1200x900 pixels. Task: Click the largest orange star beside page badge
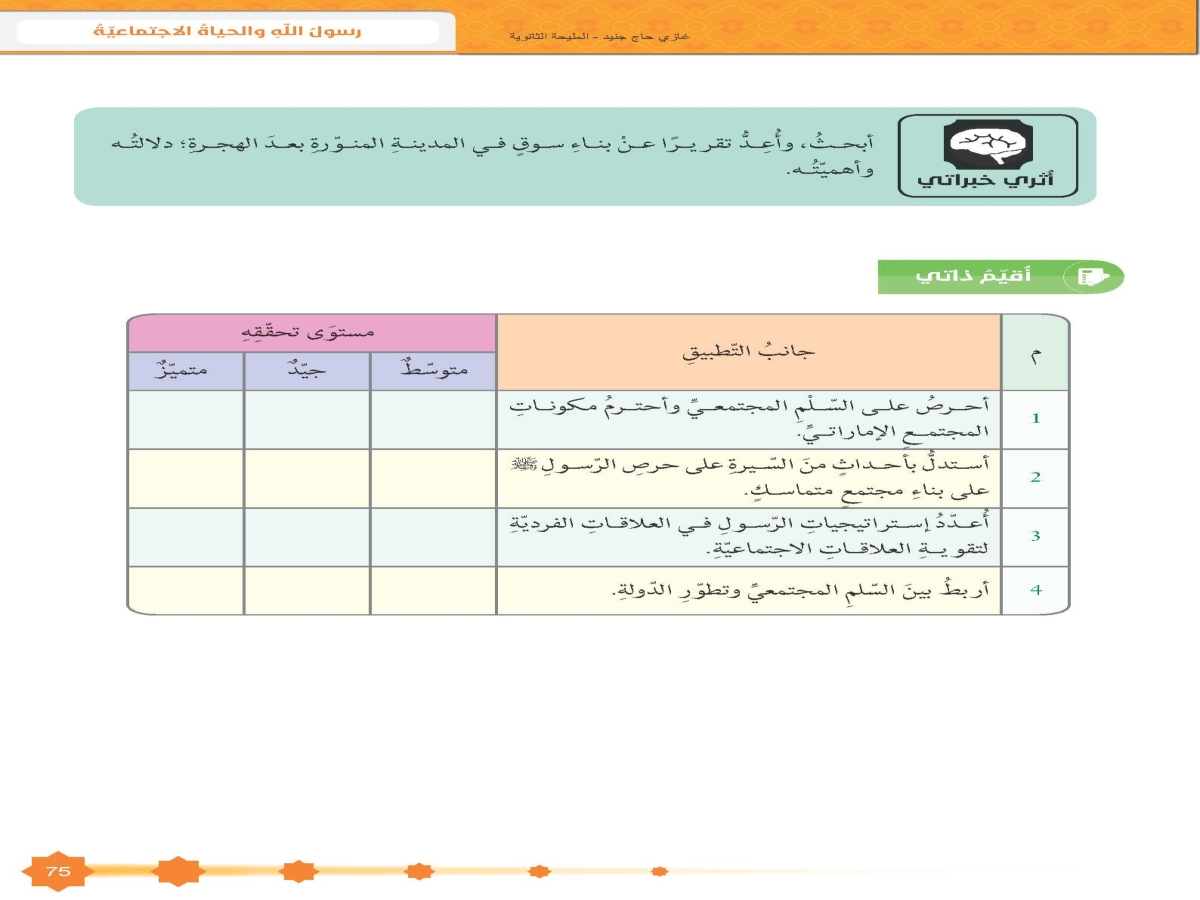(x=177, y=872)
